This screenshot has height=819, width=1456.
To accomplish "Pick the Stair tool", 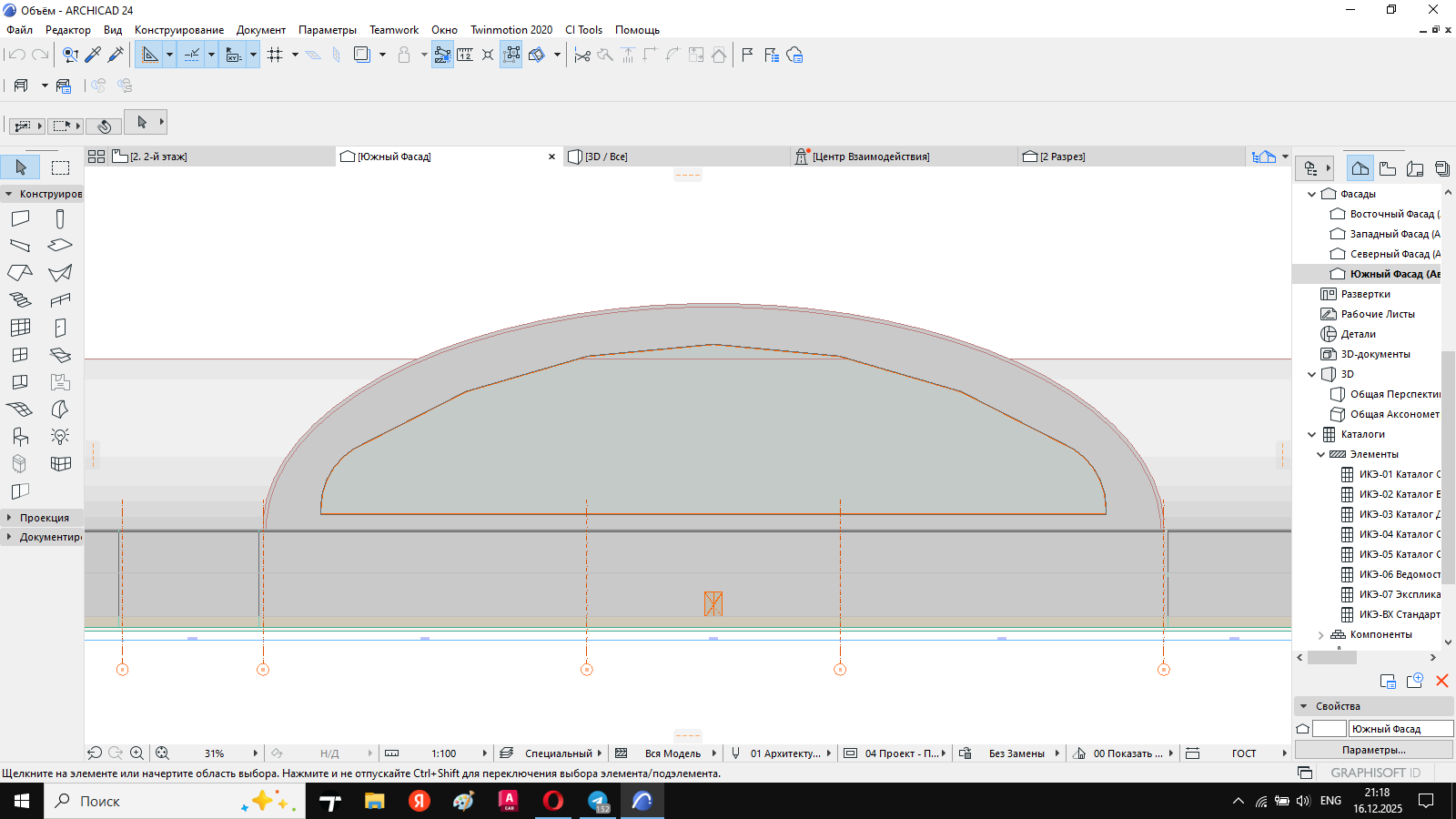I will (20, 300).
